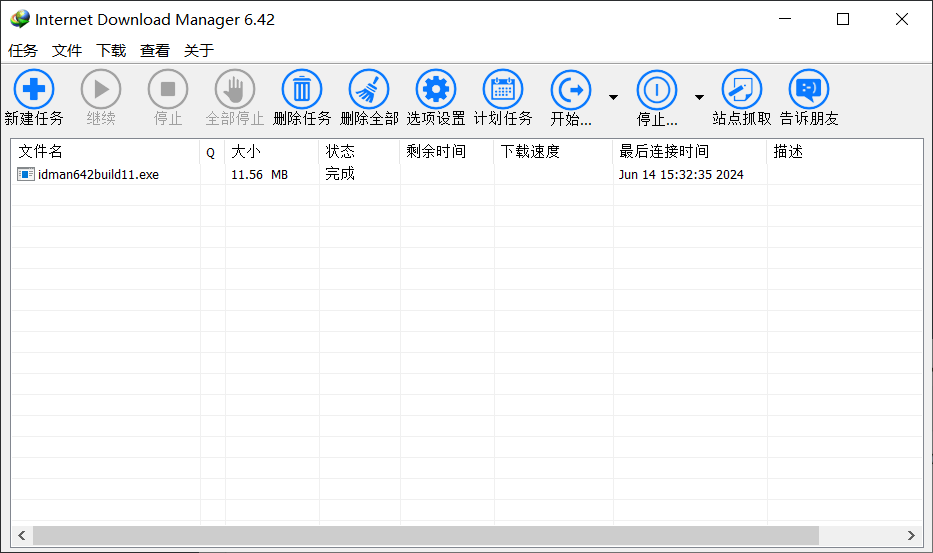This screenshot has height=553, width=933.
Task: Click the horizontal scrollbar left arrow
Action: [x=22, y=536]
